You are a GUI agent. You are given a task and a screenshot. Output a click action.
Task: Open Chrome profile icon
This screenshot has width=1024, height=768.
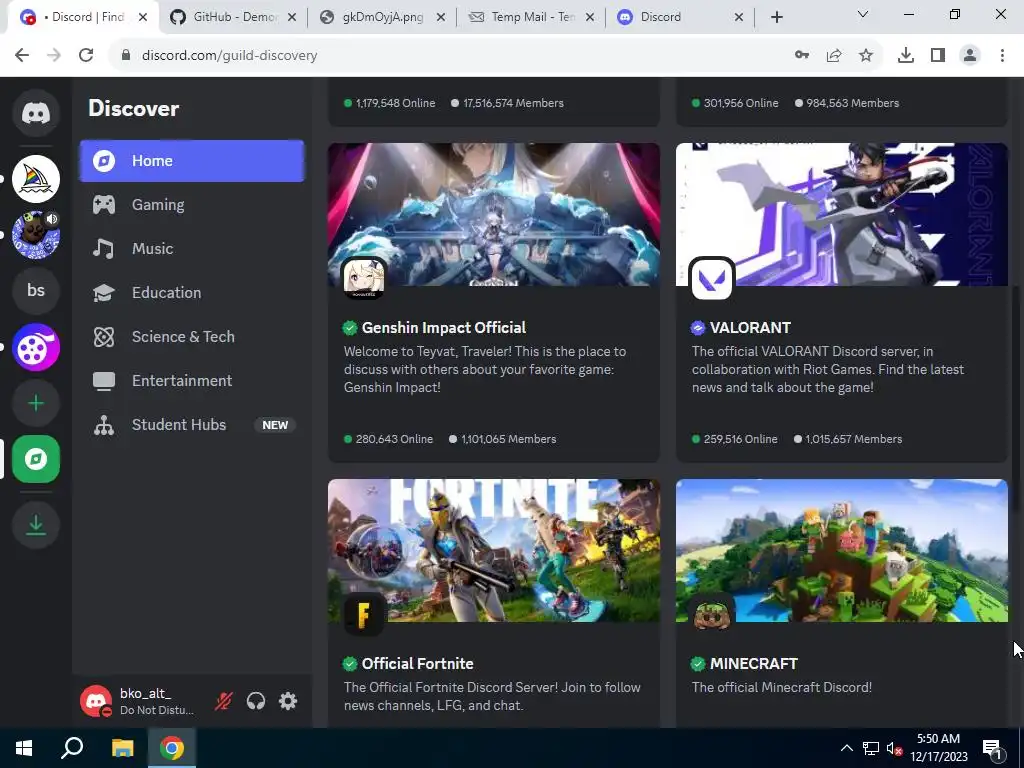pyautogui.click(x=970, y=56)
